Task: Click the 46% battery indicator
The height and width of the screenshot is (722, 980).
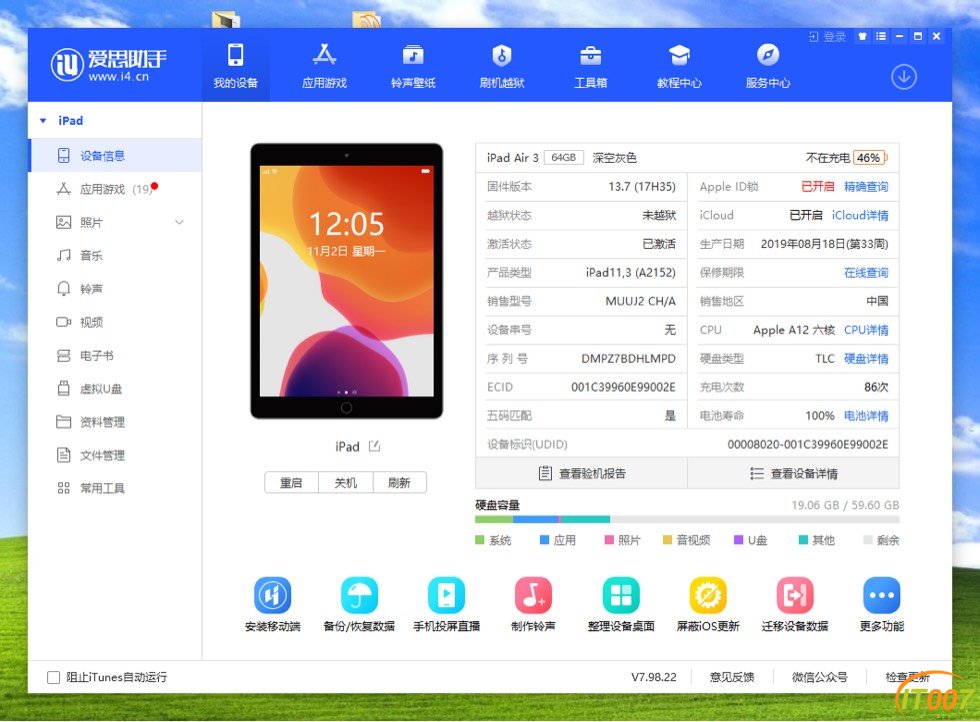Action: click(870, 158)
